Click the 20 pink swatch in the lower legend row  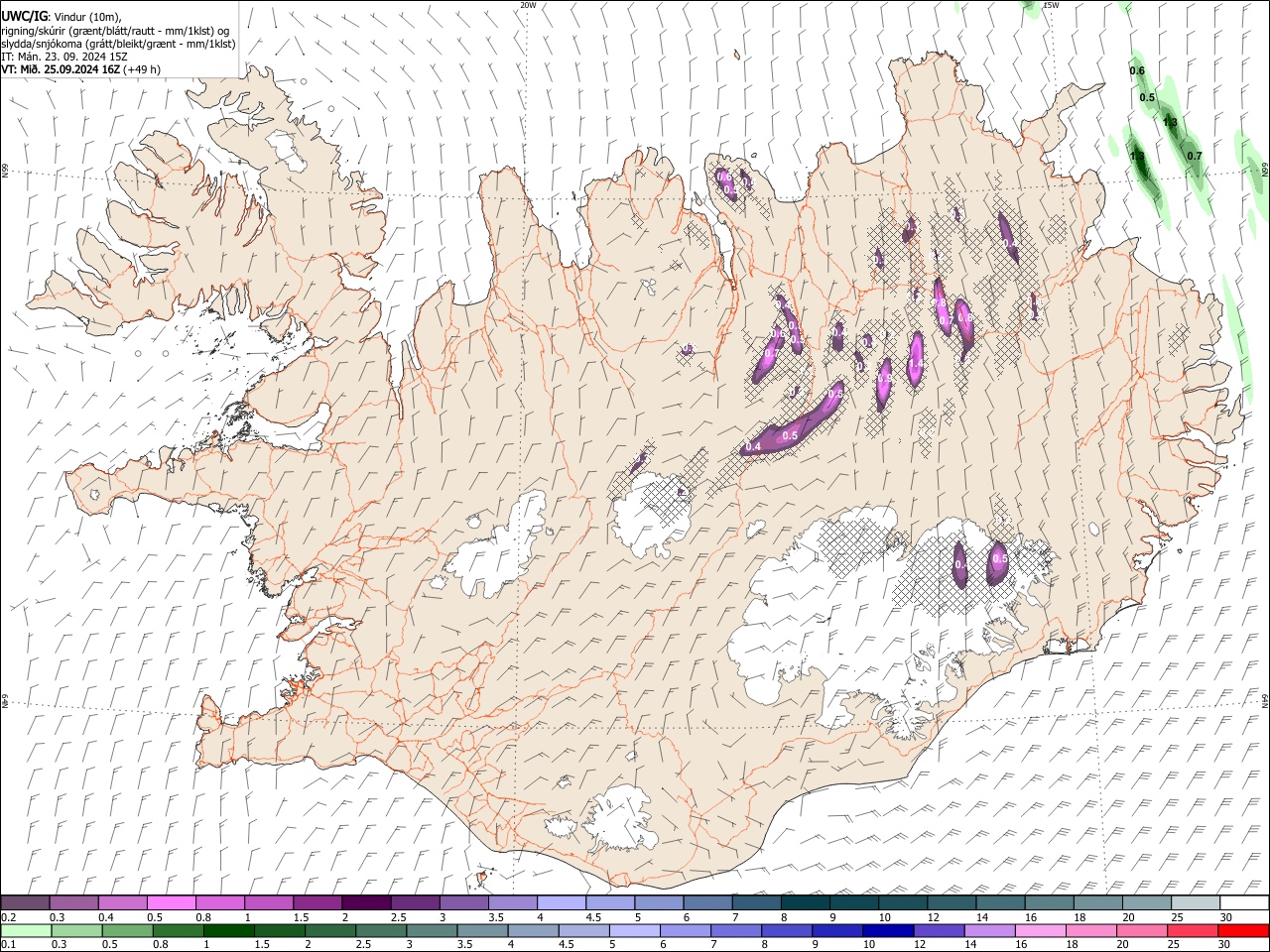click(1141, 931)
